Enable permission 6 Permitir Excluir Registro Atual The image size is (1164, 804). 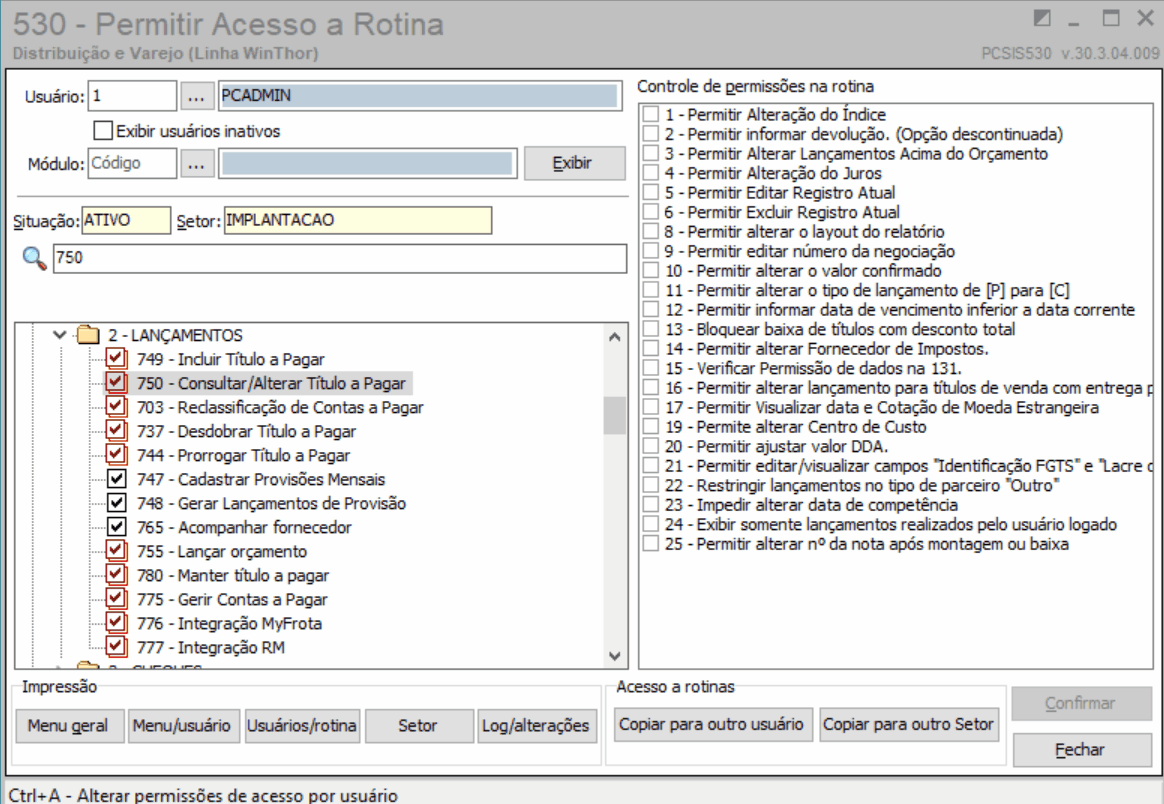[x=651, y=212]
